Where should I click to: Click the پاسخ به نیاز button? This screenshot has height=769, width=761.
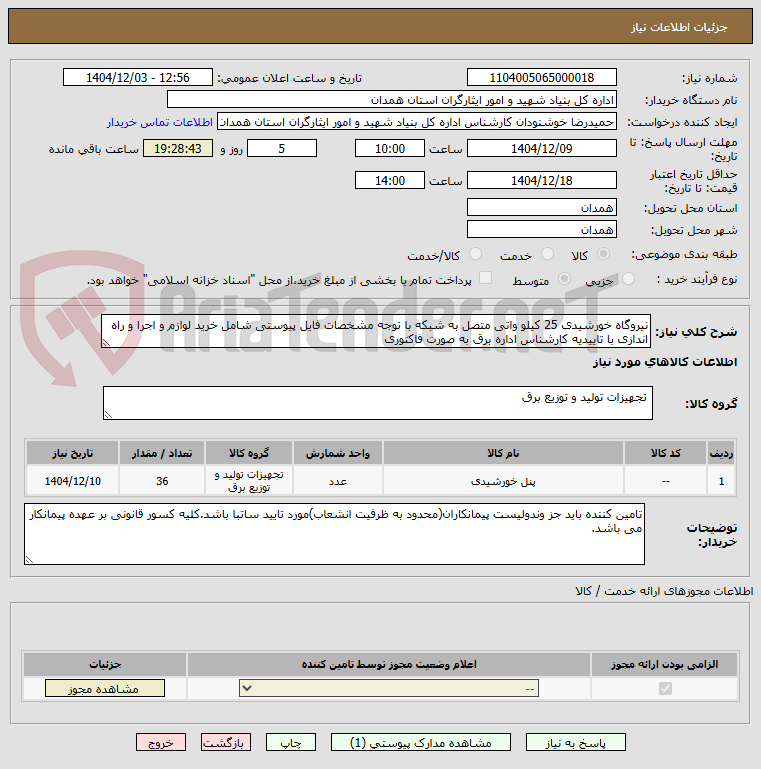576,743
